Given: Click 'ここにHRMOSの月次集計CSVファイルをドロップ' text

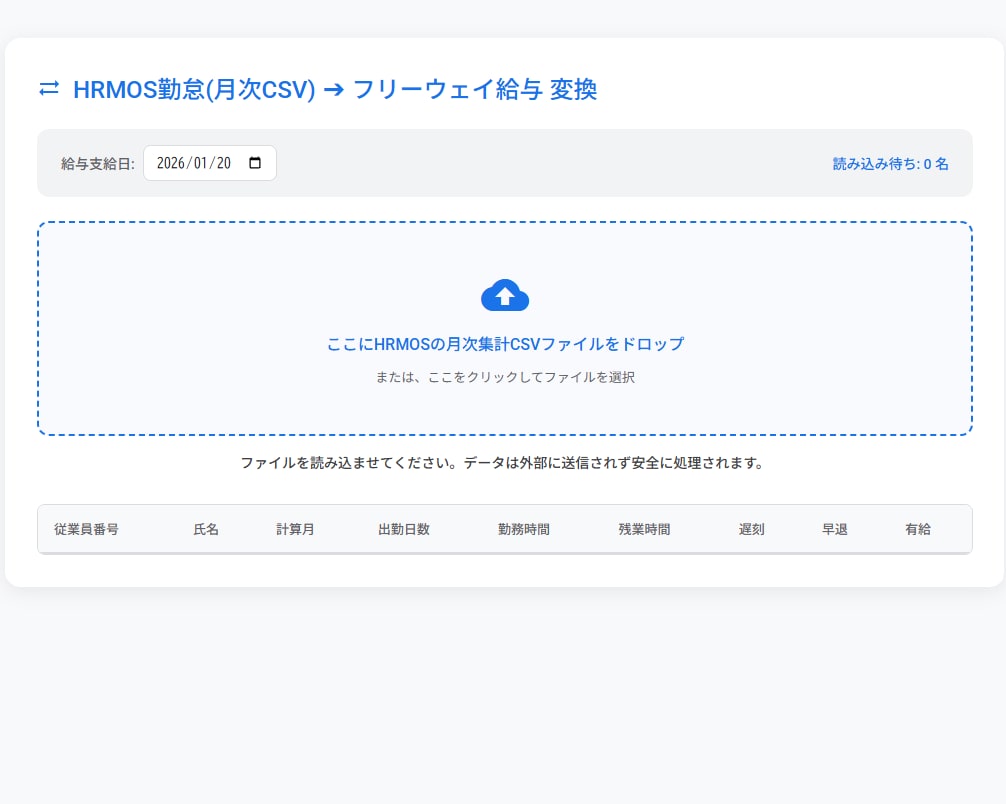Looking at the screenshot, I should click(505, 344).
